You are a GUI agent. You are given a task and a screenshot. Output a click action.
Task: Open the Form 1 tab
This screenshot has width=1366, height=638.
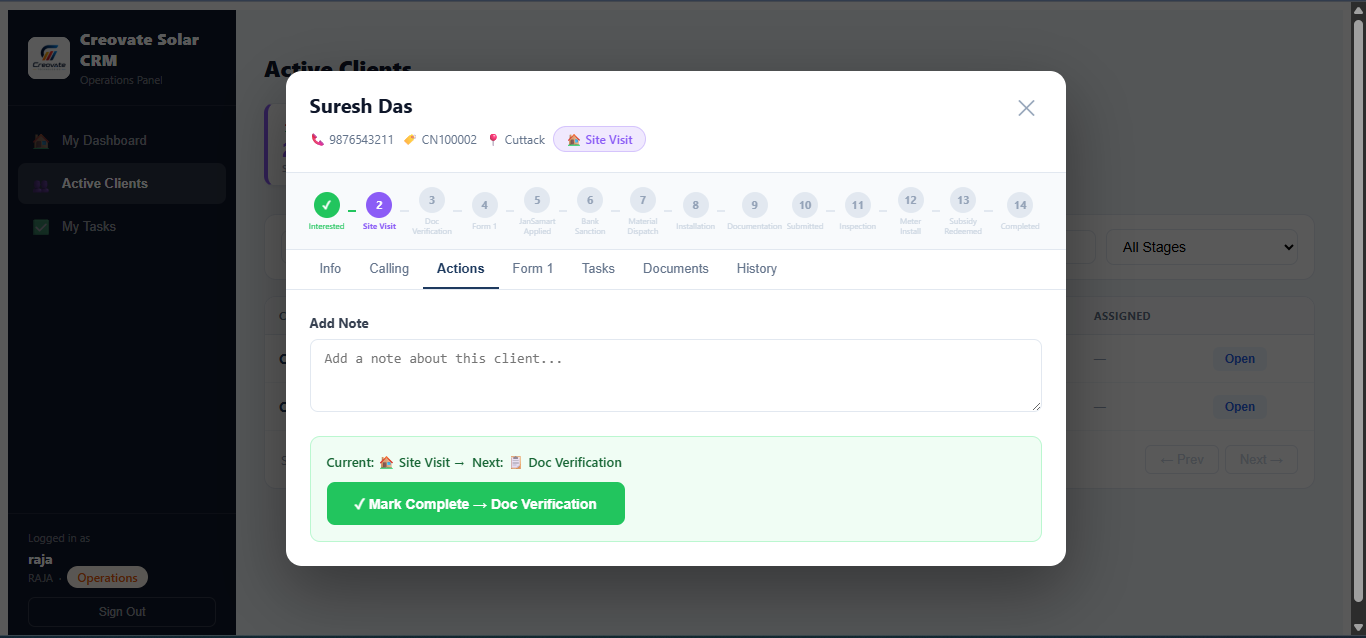click(x=533, y=269)
